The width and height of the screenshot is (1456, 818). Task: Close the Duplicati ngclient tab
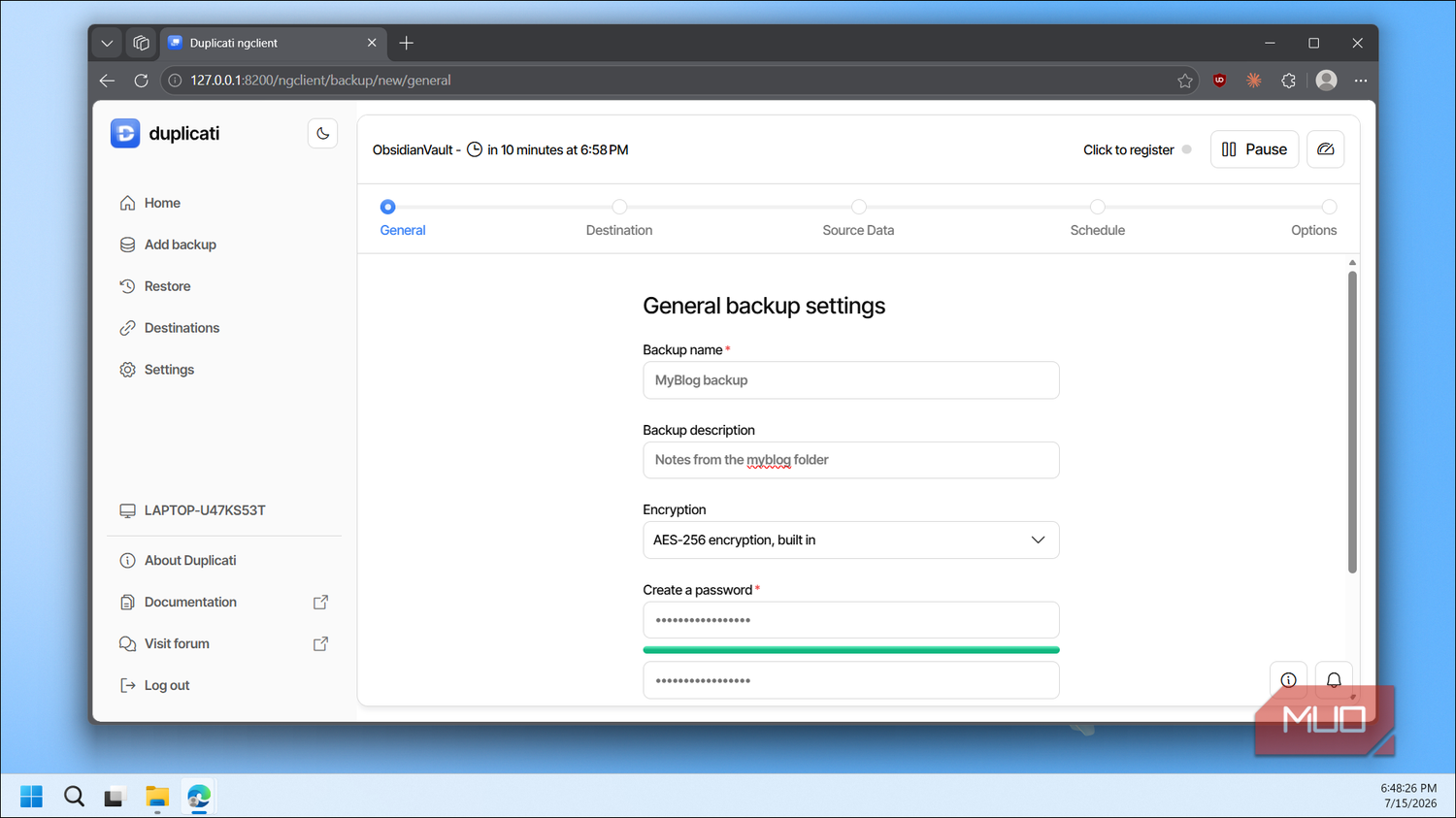(372, 43)
